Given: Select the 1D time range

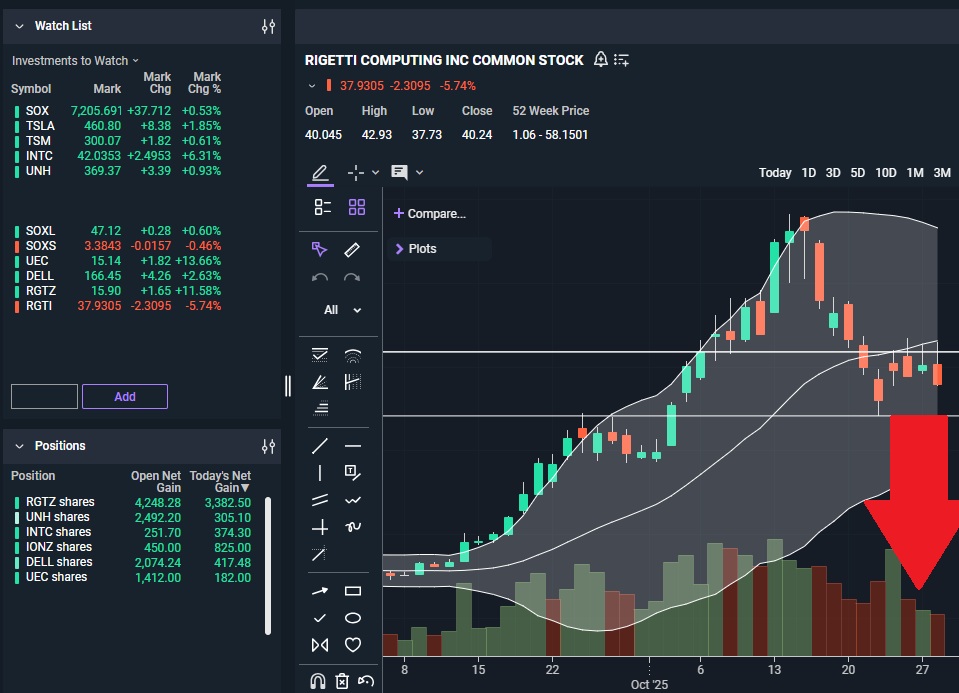Looking at the screenshot, I should (x=809, y=173).
